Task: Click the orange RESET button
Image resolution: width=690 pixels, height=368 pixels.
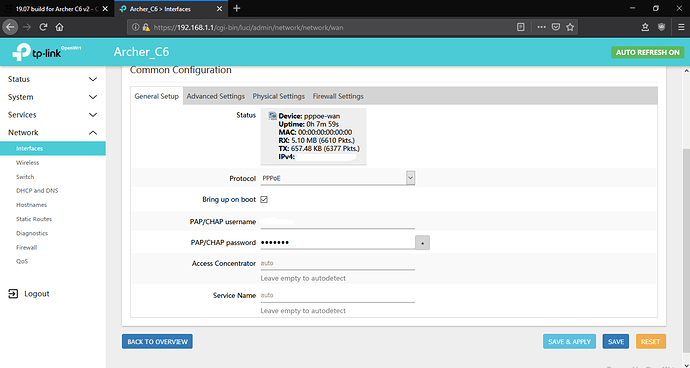Action: coord(651,342)
